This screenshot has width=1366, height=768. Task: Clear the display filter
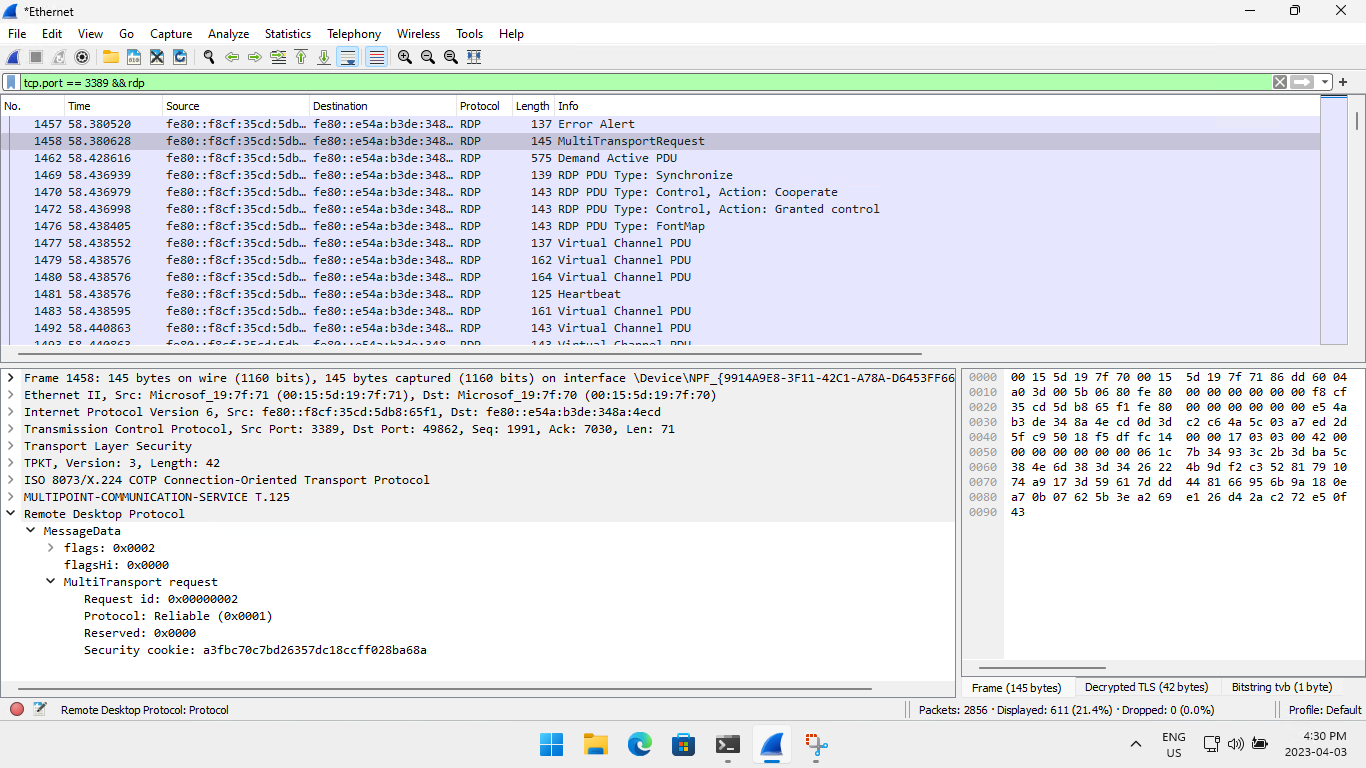click(x=1280, y=82)
